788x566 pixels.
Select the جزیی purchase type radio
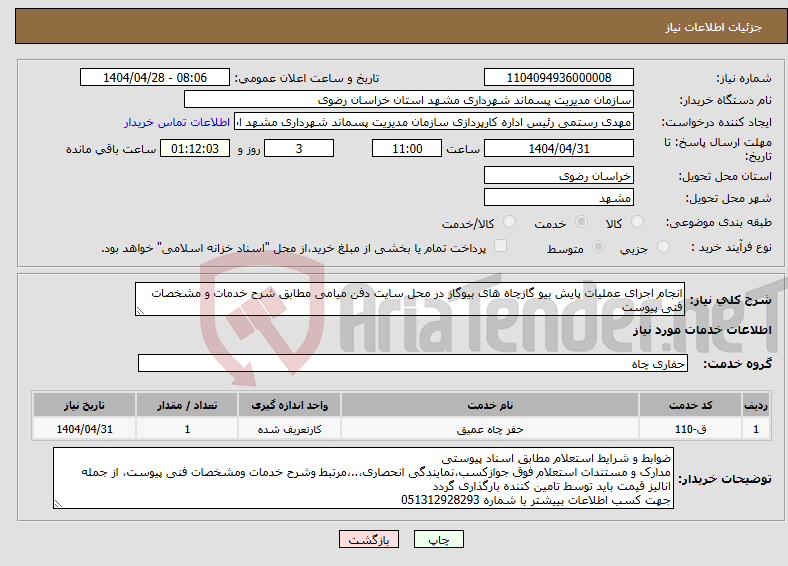tap(663, 247)
